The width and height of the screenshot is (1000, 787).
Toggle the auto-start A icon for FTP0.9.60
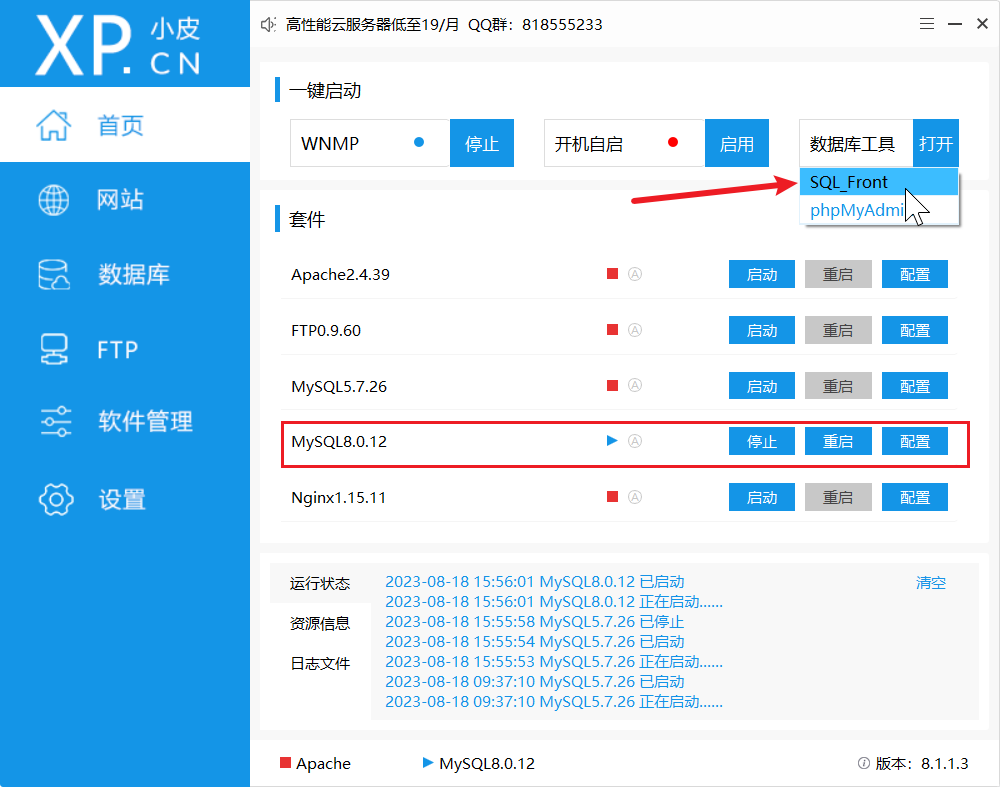(x=635, y=330)
